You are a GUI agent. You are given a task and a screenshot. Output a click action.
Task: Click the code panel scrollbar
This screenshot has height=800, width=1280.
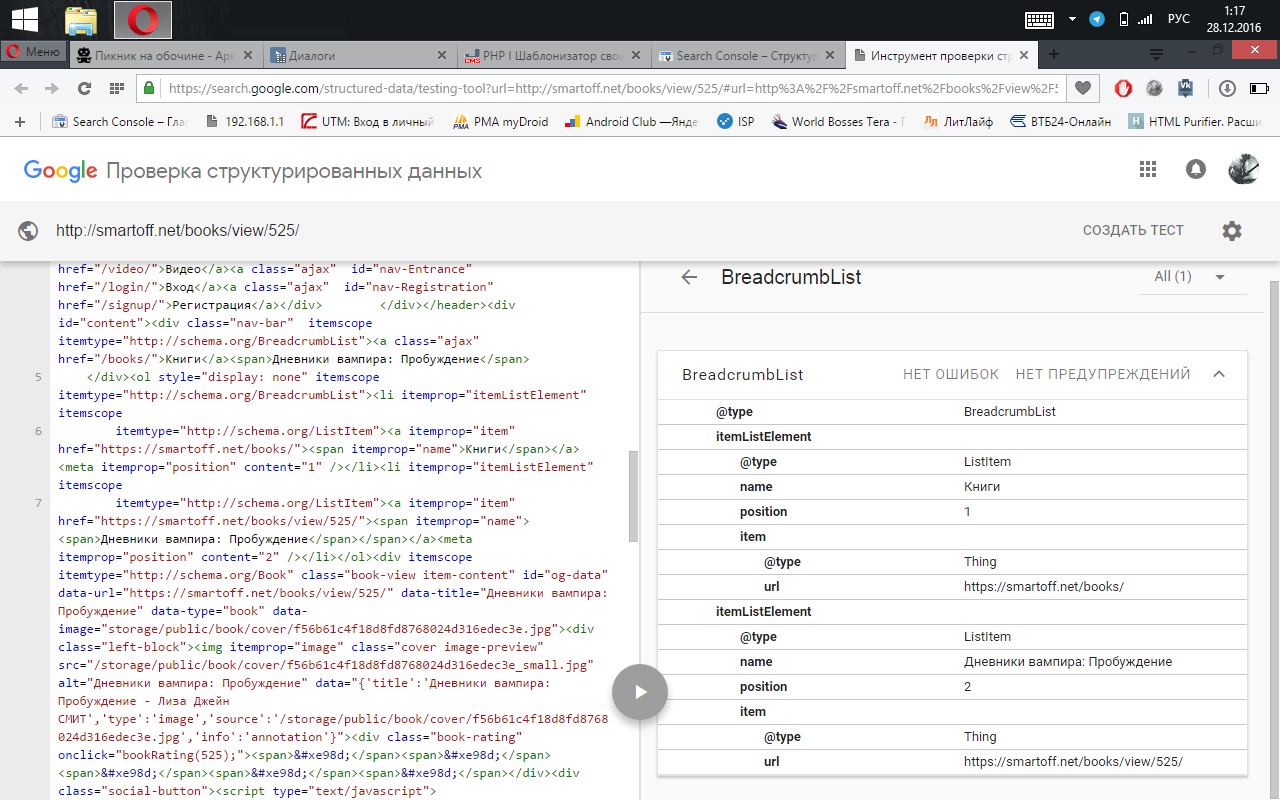(633, 495)
